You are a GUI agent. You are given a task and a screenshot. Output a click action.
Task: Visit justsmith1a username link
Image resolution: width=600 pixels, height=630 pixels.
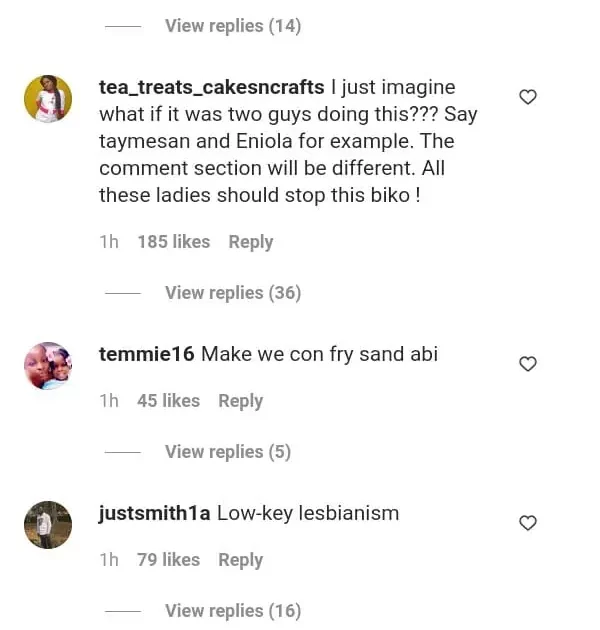tap(154, 513)
